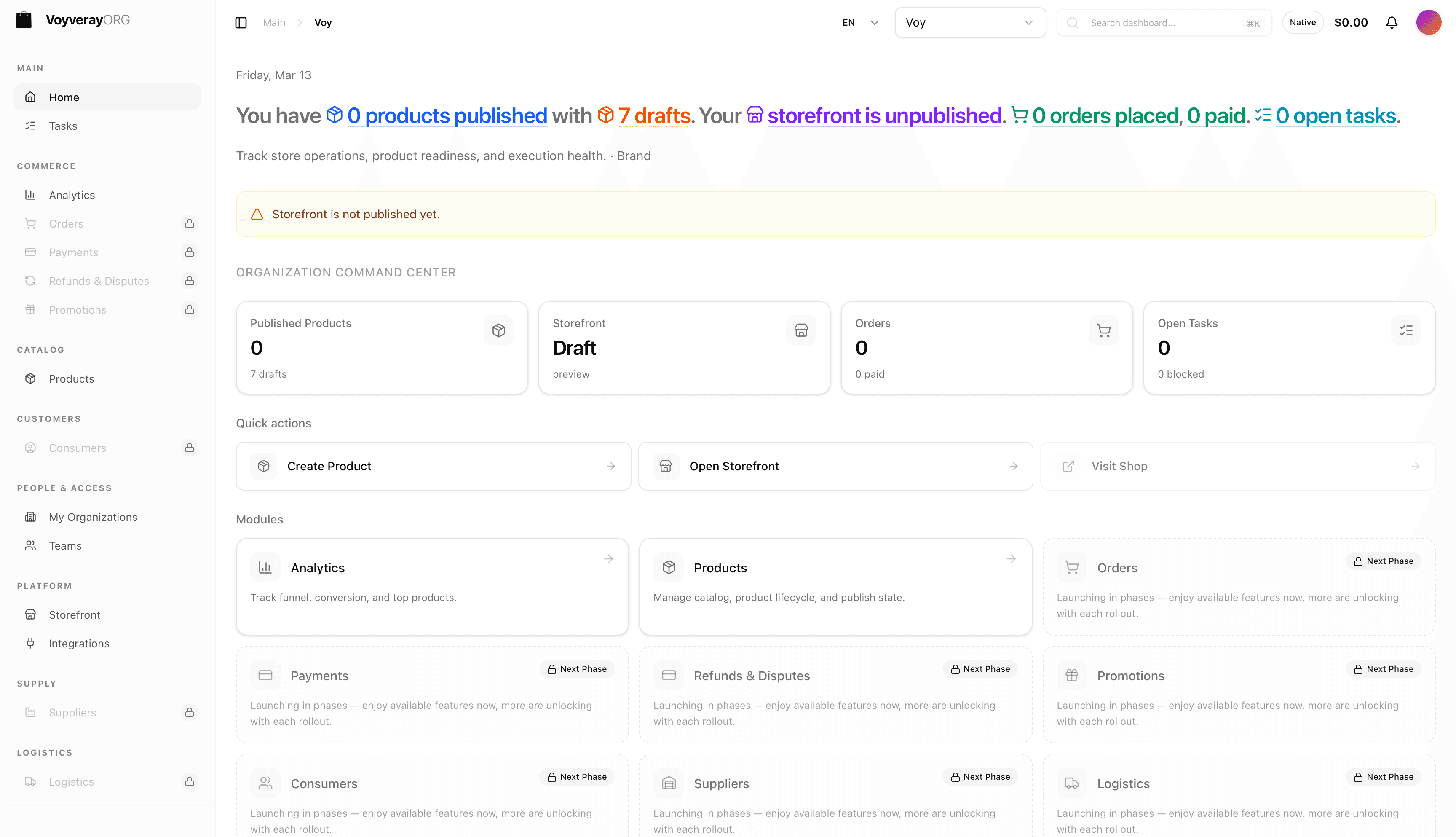
Task: Click the Voyveray shopping bag logo
Action: pos(24,20)
